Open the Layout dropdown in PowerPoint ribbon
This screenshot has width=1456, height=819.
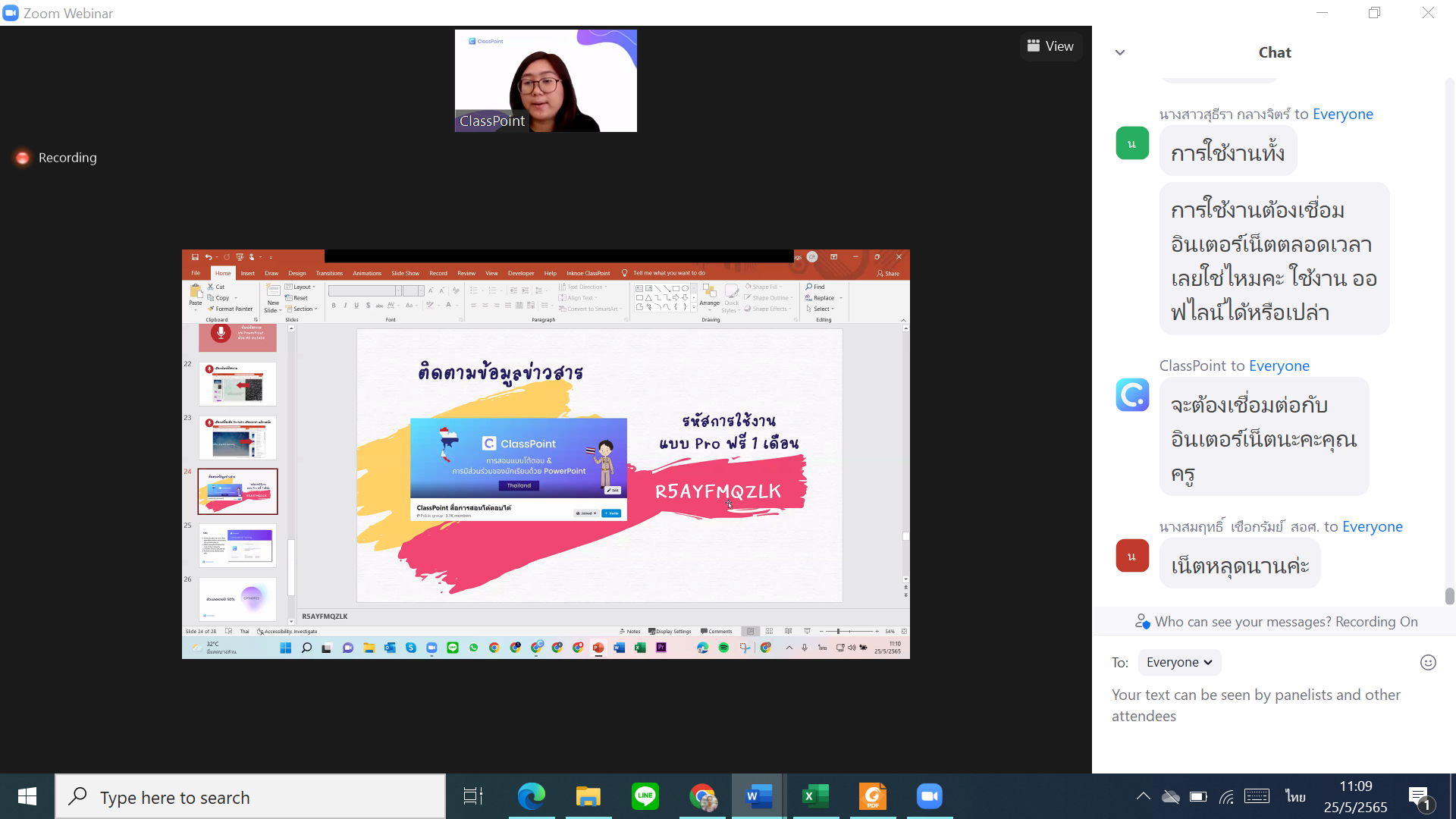click(x=299, y=287)
